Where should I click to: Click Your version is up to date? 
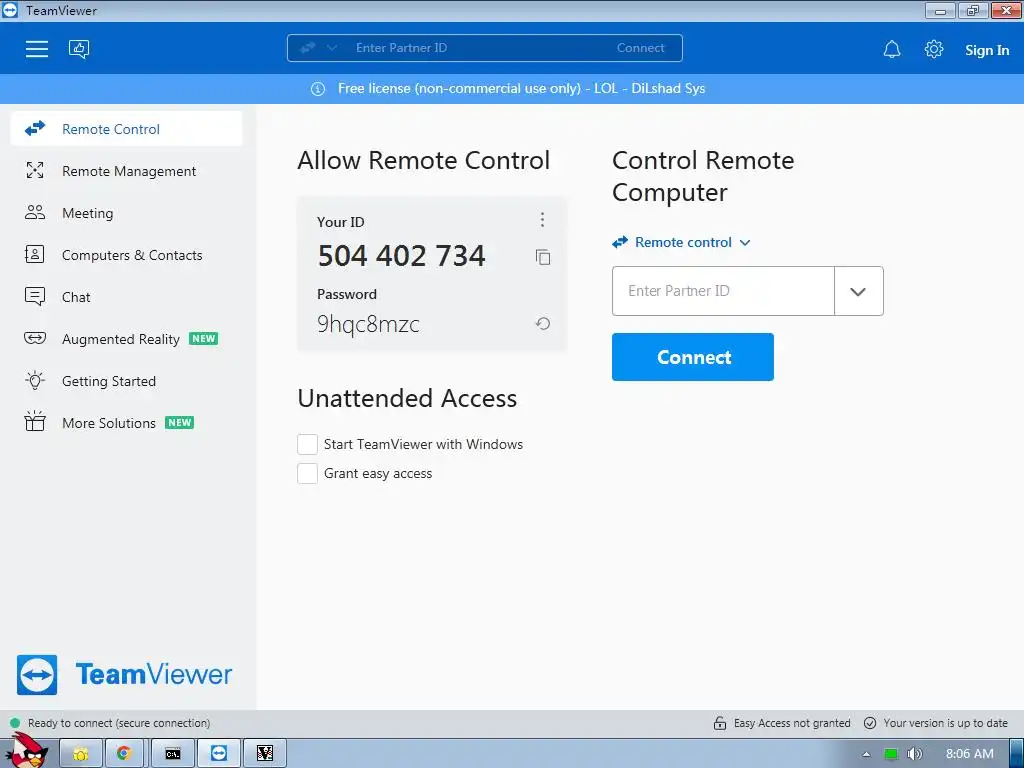point(945,723)
